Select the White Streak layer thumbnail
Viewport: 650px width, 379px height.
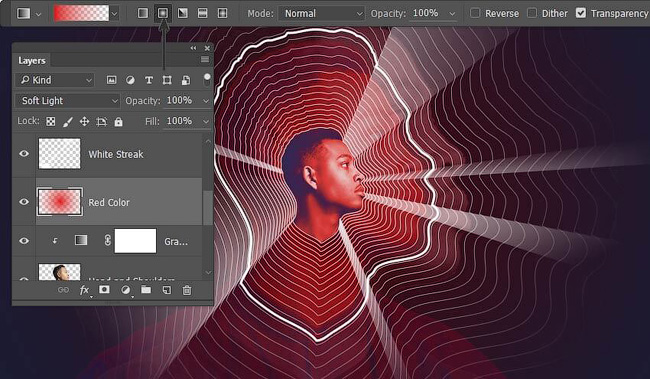(59, 153)
